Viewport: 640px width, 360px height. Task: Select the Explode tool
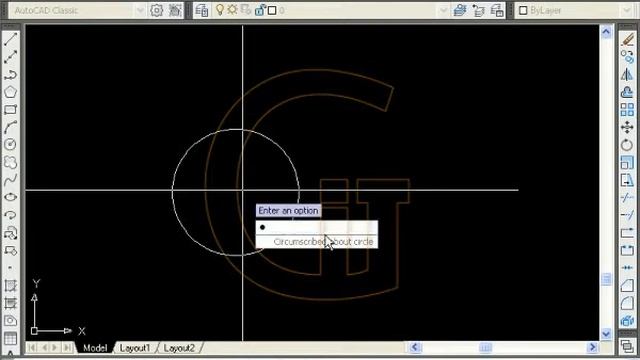click(627, 320)
